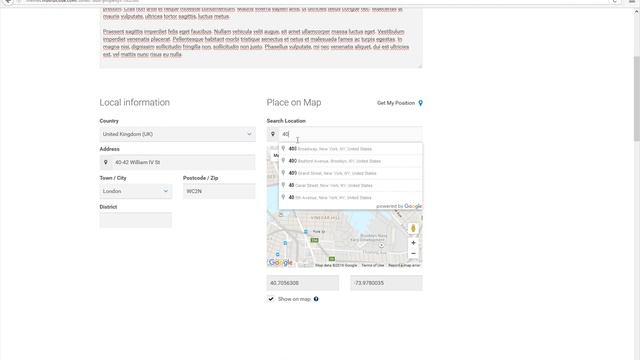Click the page vertical scrollbar thumb

pyautogui.click(x=636, y=98)
